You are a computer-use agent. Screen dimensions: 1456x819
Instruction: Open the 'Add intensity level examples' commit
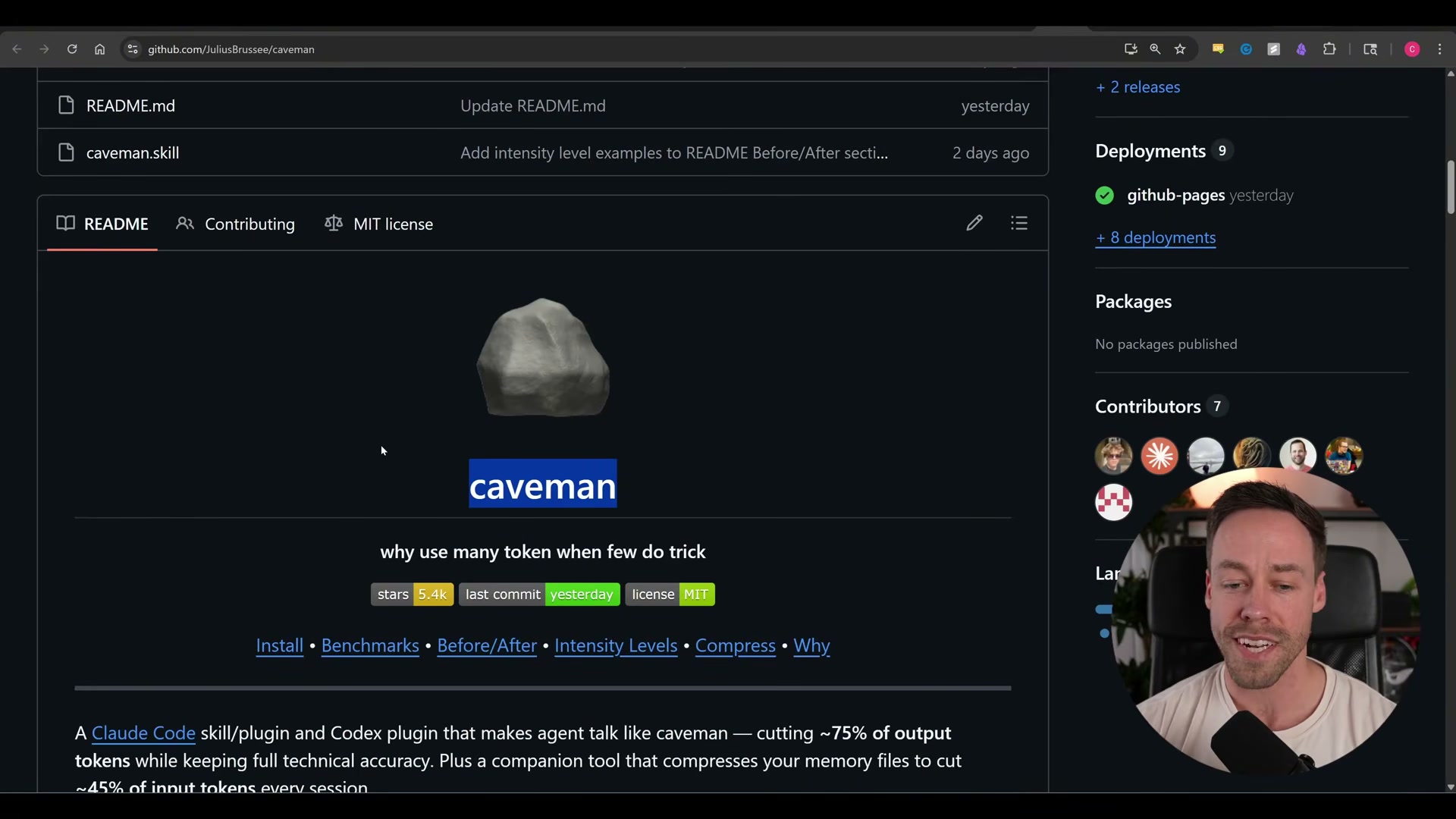[x=674, y=152]
